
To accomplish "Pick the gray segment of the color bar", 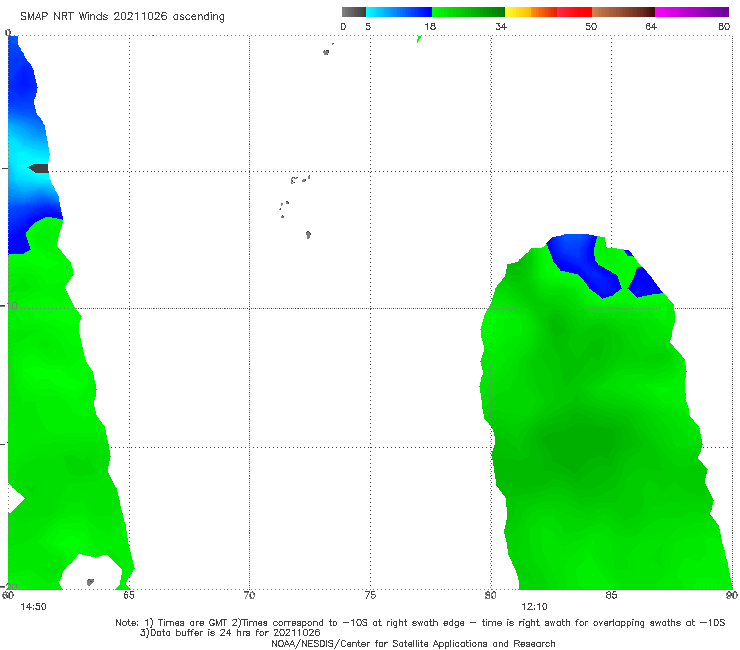I will click(354, 12).
